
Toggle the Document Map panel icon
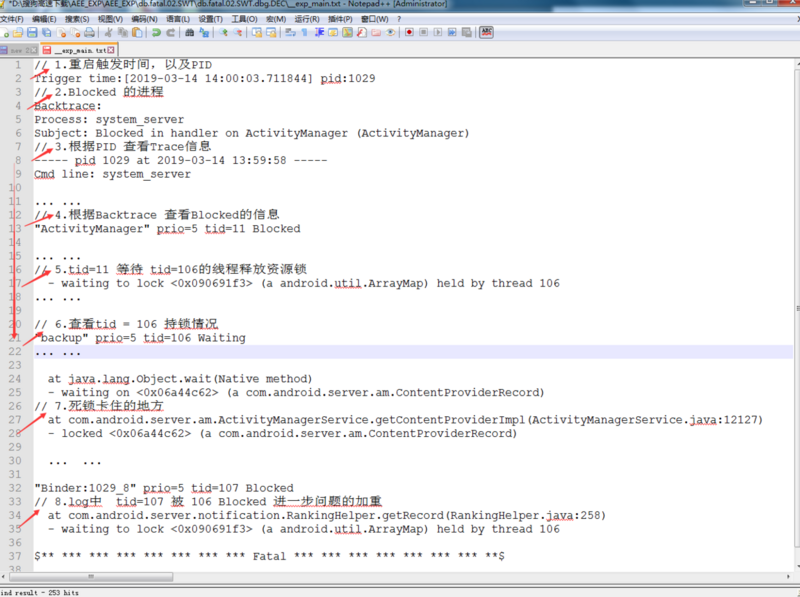tap(347, 33)
